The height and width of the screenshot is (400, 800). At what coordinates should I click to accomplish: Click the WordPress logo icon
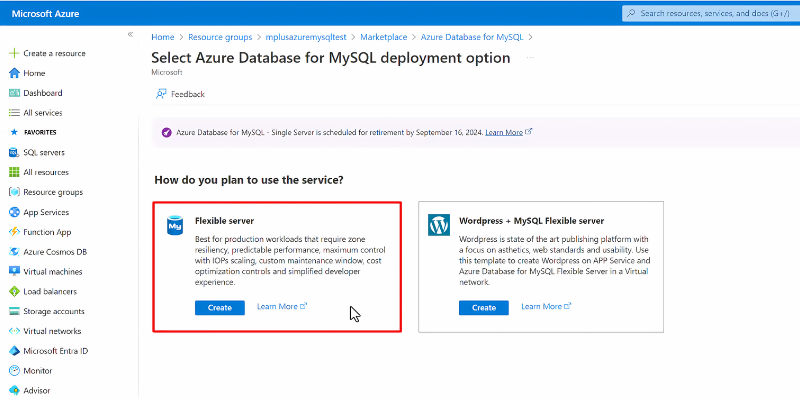point(439,225)
